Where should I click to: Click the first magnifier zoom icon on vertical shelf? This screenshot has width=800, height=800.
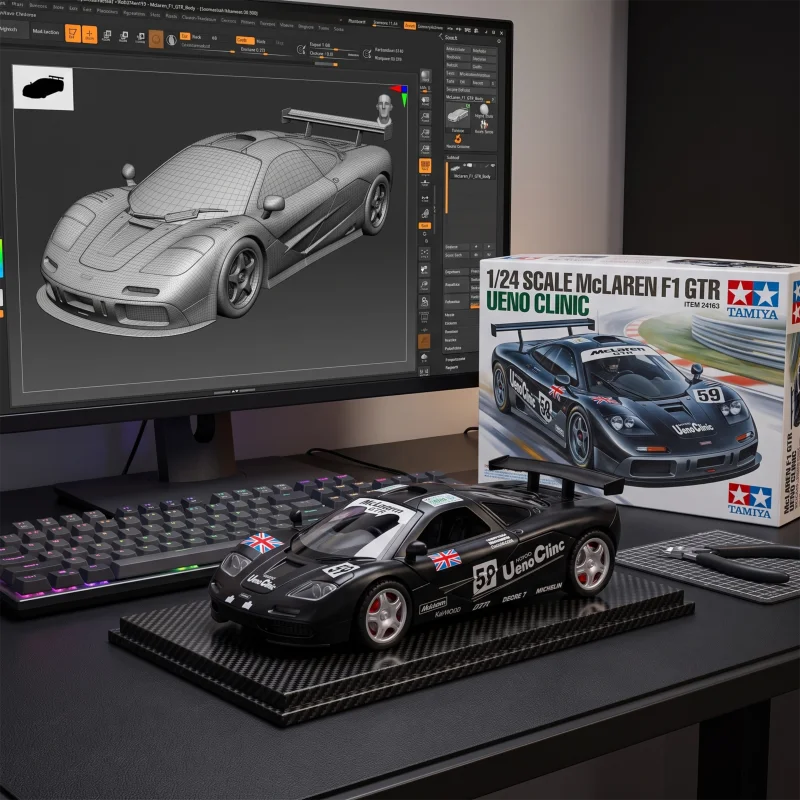coord(426,118)
